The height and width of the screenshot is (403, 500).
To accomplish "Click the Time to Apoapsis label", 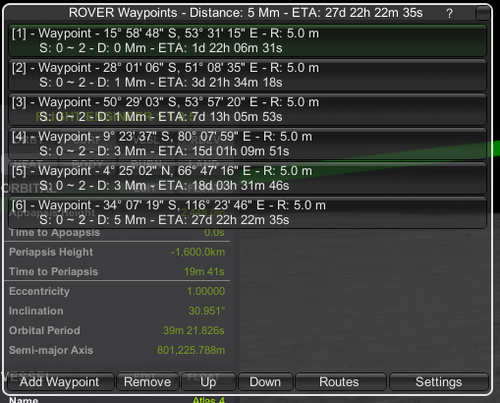I will 54,233.
